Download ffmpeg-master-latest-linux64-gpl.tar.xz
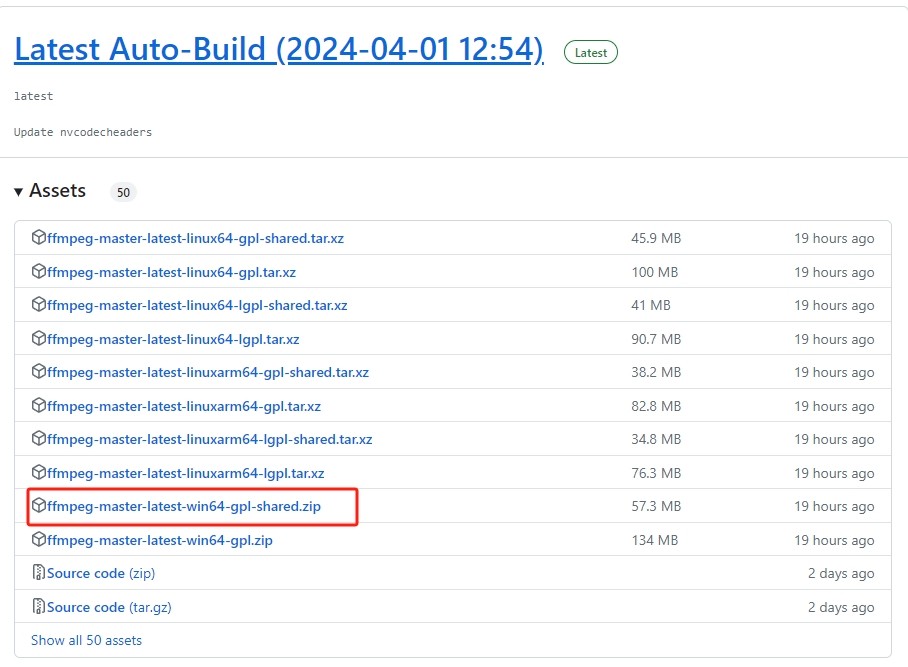Screen dimensions: 908x667 click(x=171, y=272)
